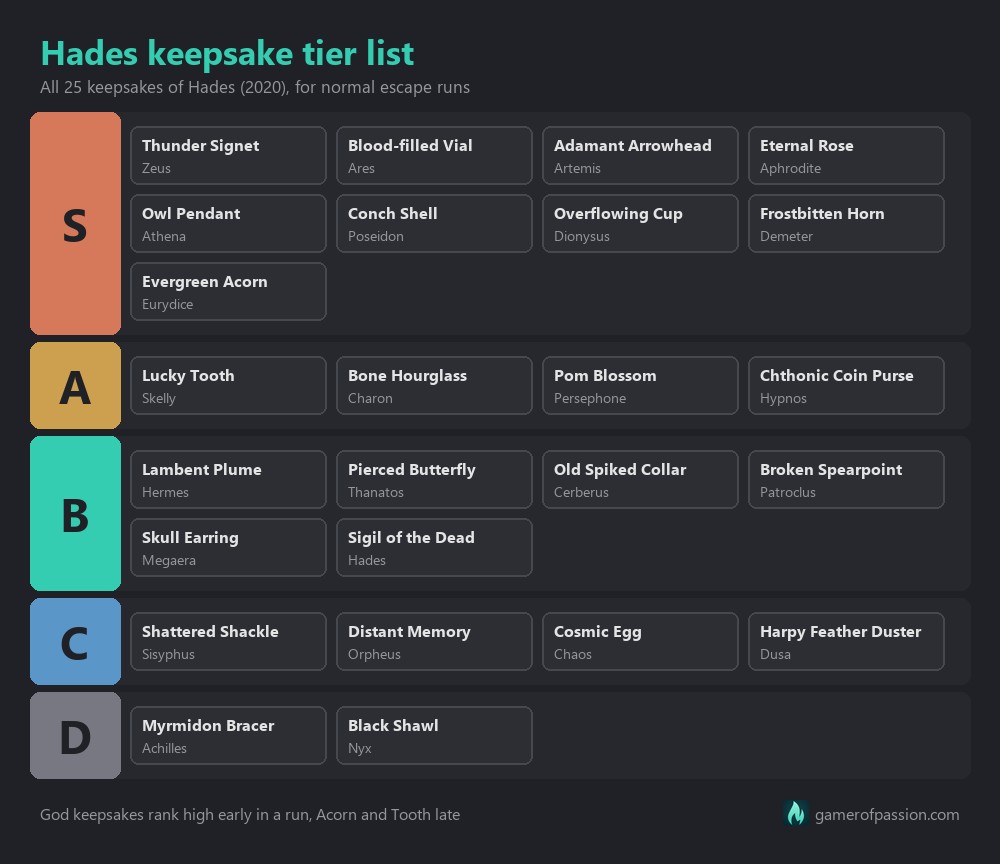
Task: Click the Eternal Rose card
Action: (x=846, y=156)
